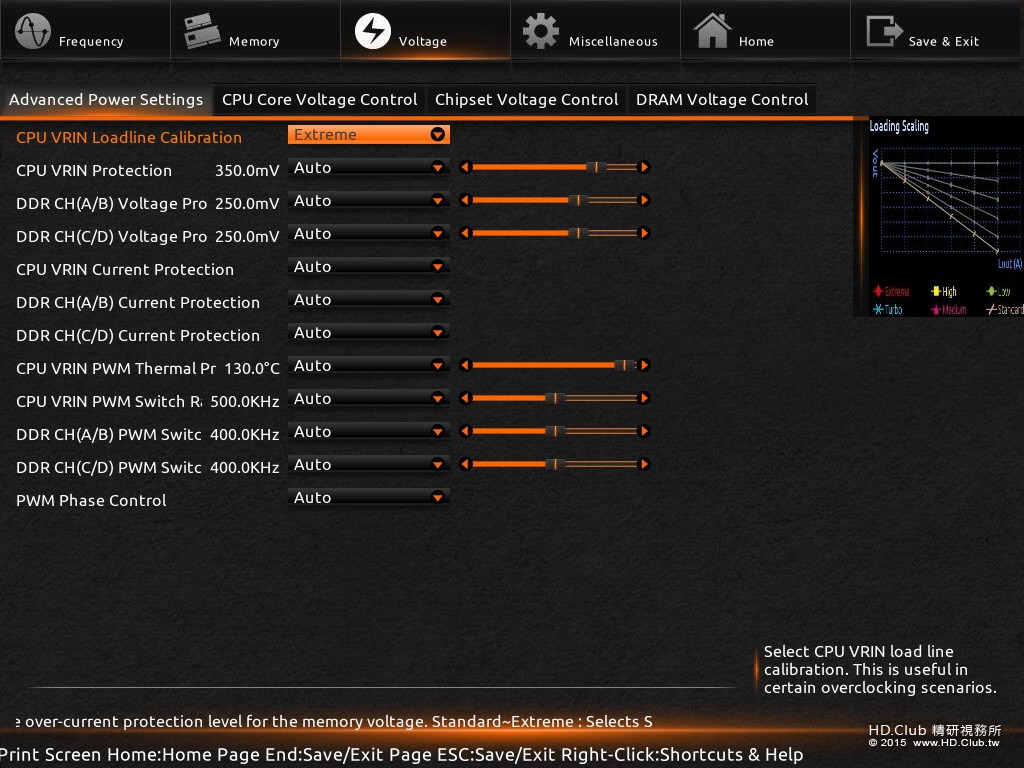The image size is (1024, 768).
Task: Increase DDR CH(C/D) Voltage Protection right arrow
Action: click(644, 233)
